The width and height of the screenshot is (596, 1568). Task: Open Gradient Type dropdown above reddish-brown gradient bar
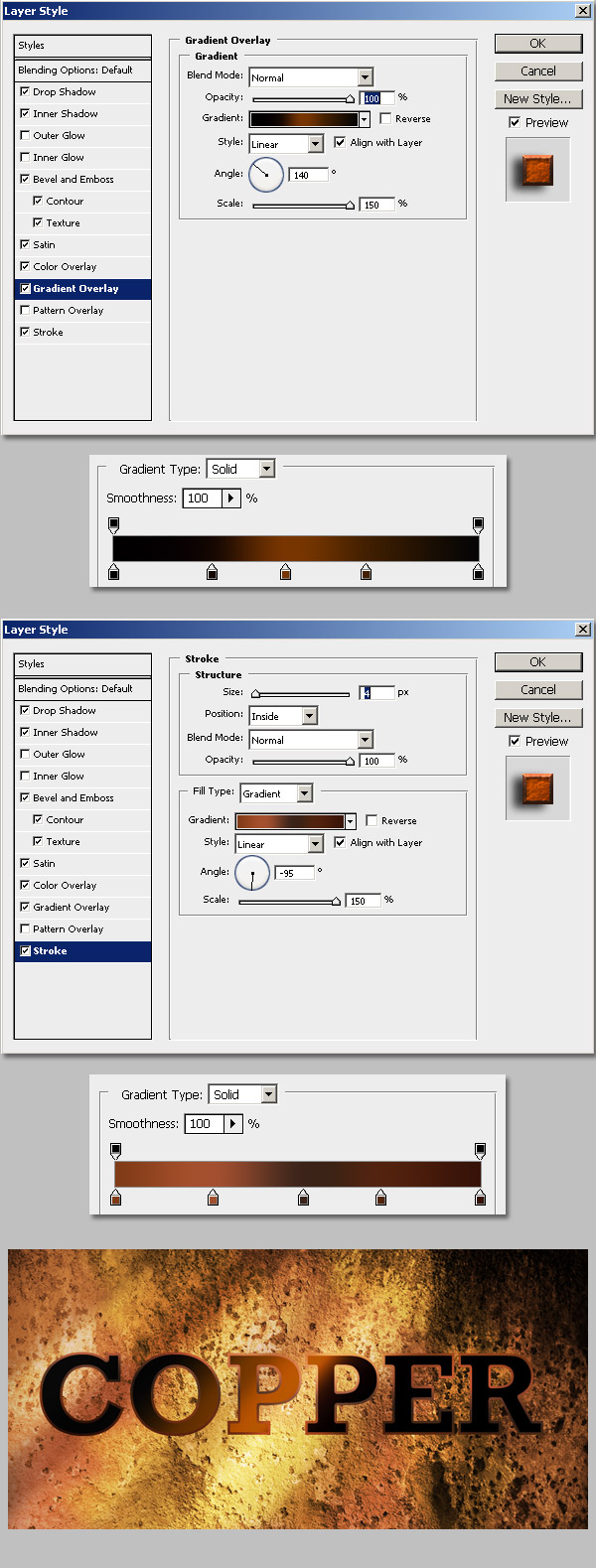[269, 1094]
